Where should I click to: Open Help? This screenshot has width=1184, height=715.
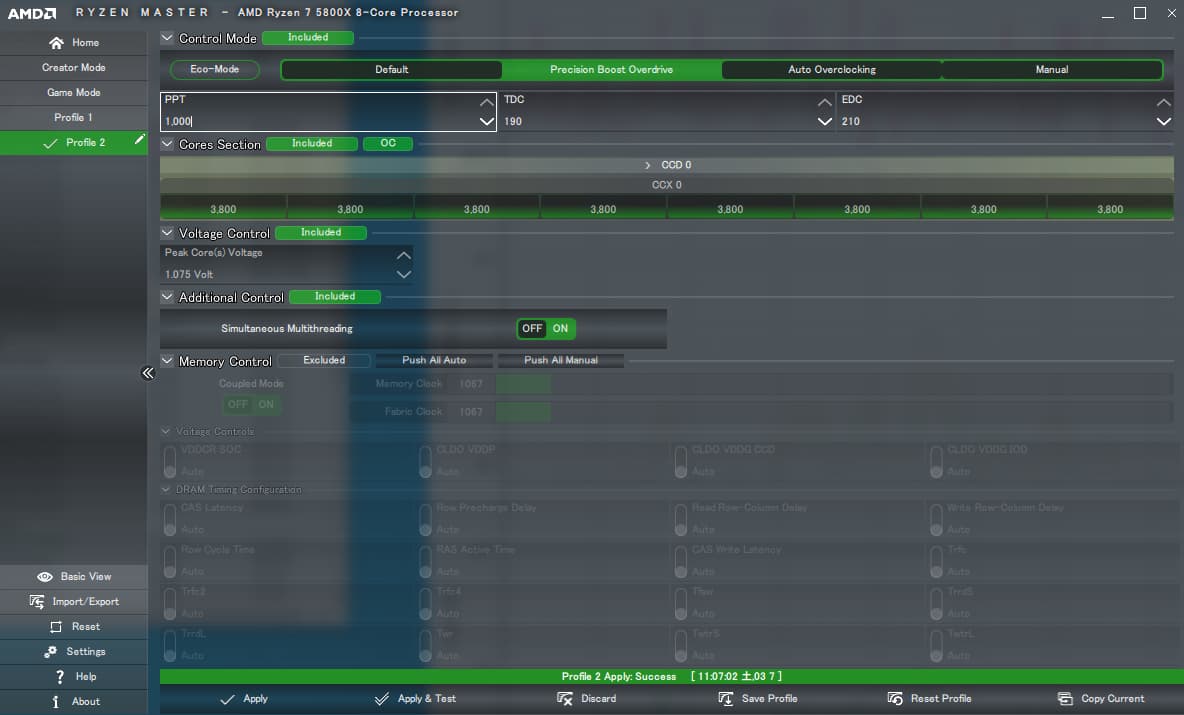pos(73,676)
